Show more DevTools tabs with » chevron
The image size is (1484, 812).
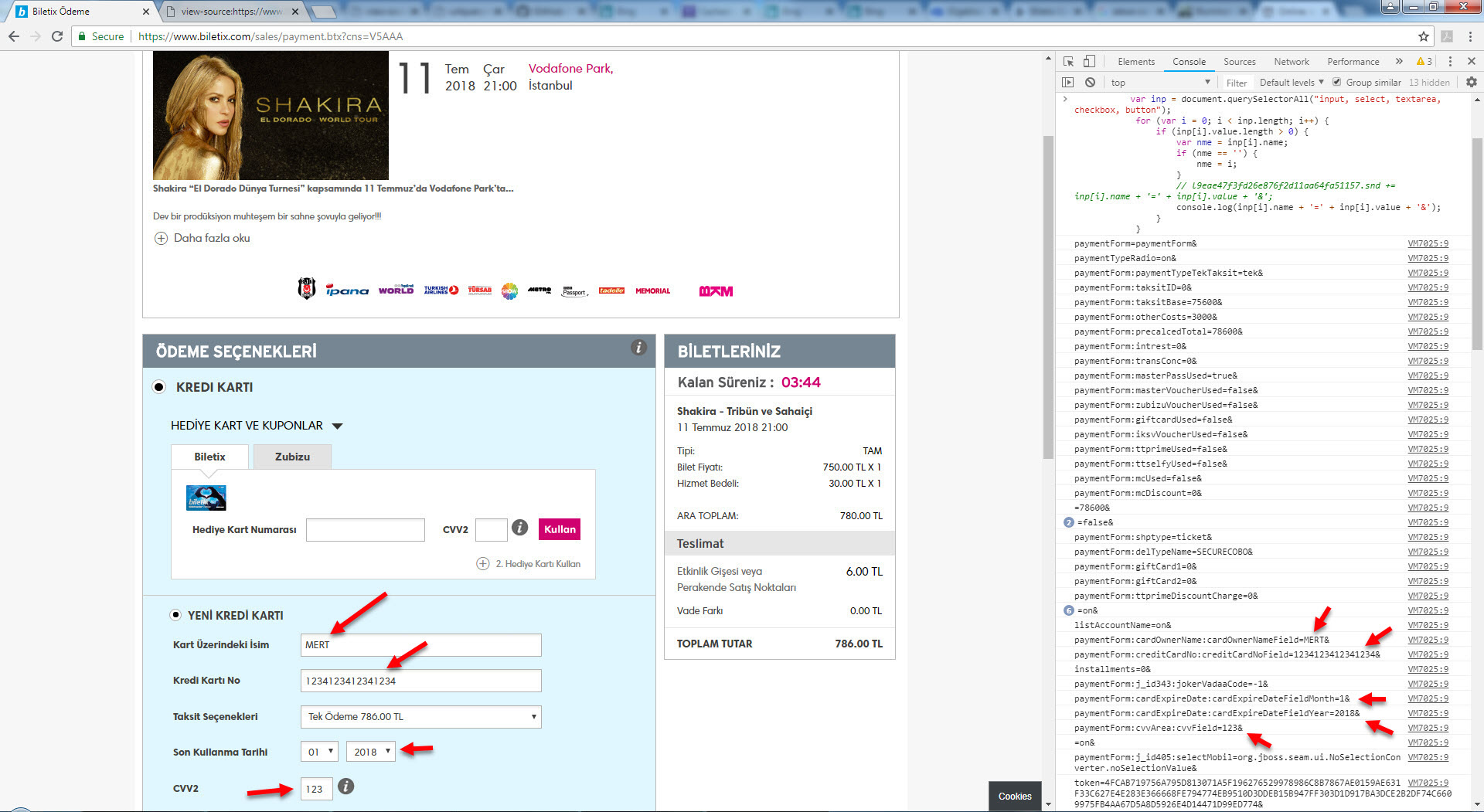click(x=1399, y=61)
